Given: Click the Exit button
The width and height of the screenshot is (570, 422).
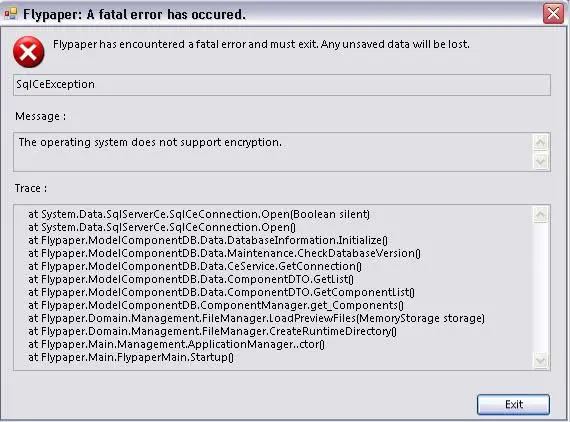Looking at the screenshot, I should coord(513,404).
